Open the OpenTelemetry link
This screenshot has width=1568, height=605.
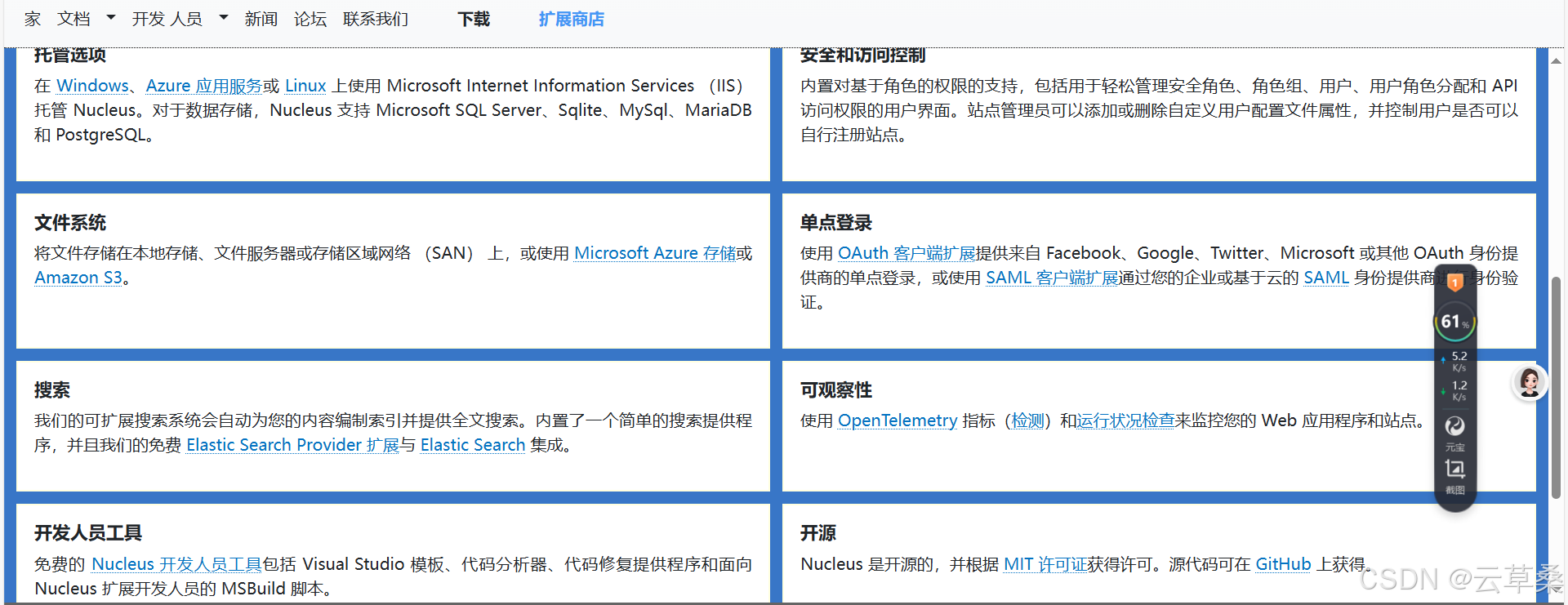(x=898, y=420)
